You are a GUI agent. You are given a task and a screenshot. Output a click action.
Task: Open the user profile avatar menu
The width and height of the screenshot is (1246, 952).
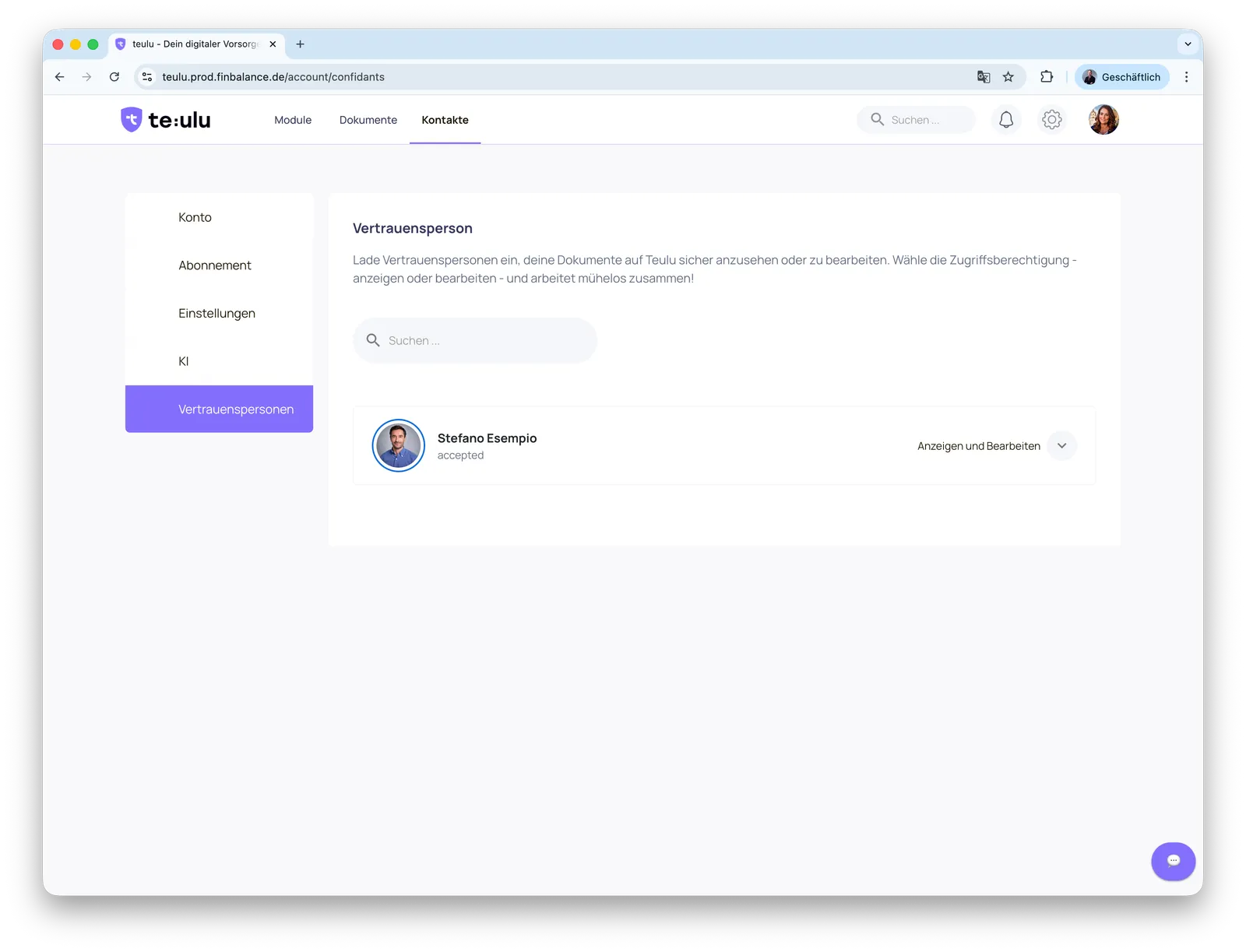[x=1103, y=120]
